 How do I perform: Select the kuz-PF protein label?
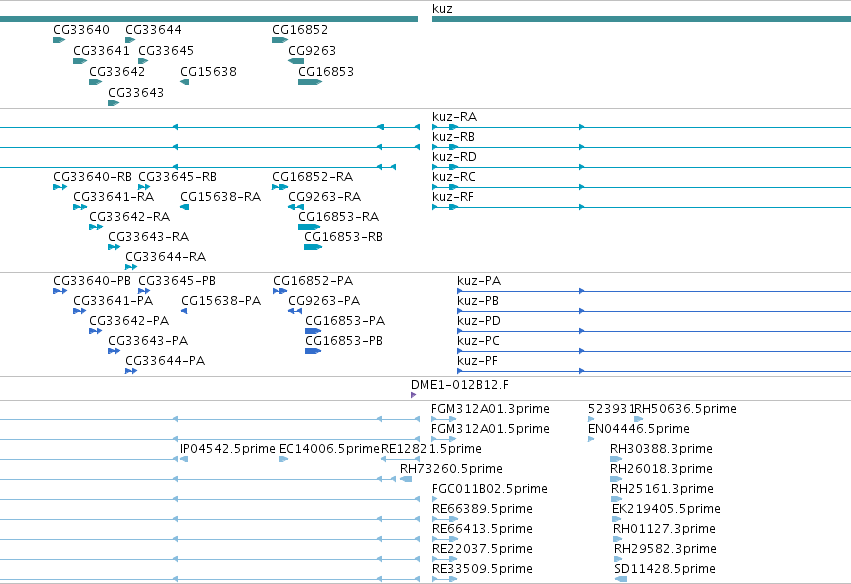477,361
